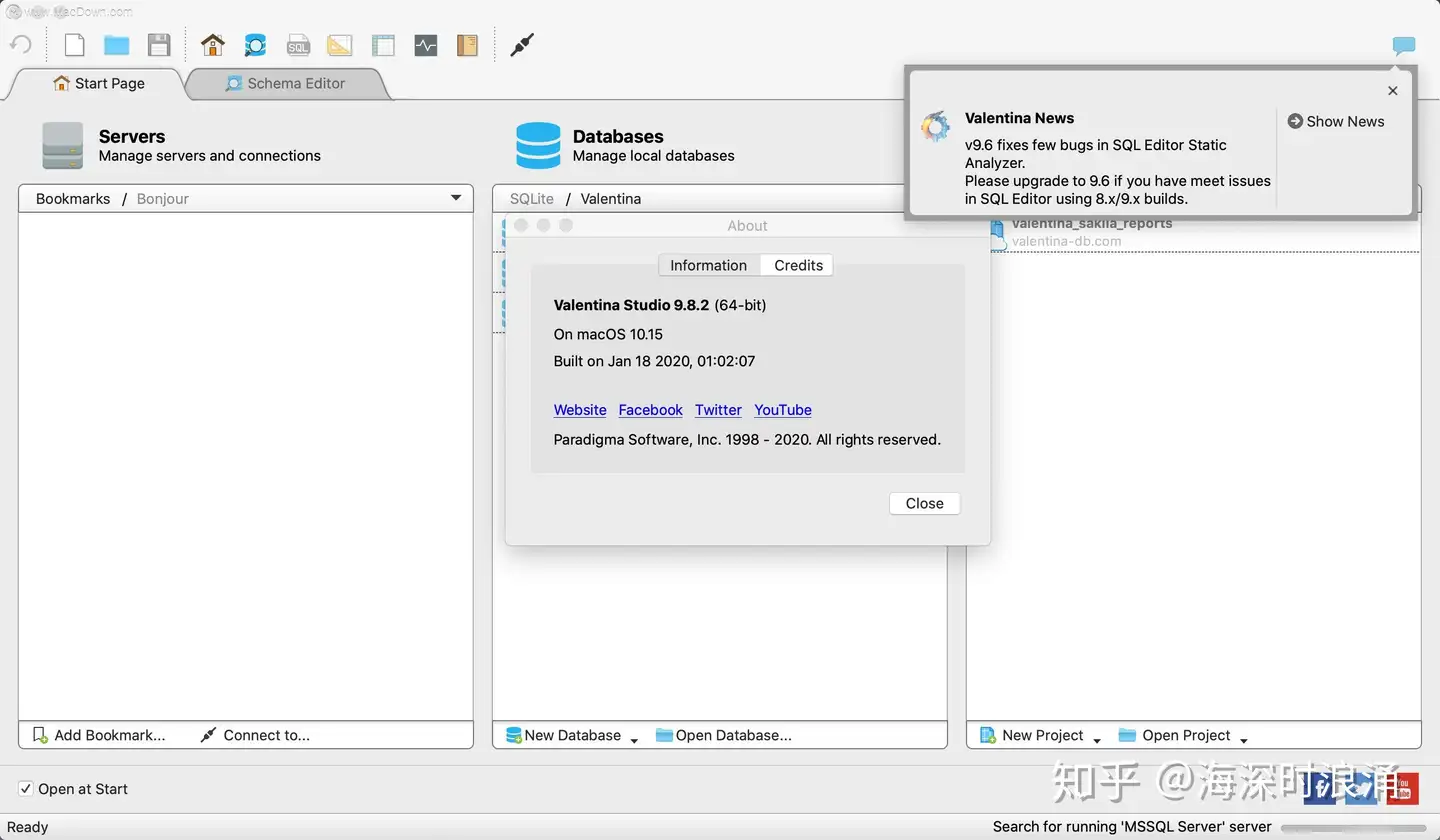
Task: Click the Valentina News gear logo
Action: point(935,126)
